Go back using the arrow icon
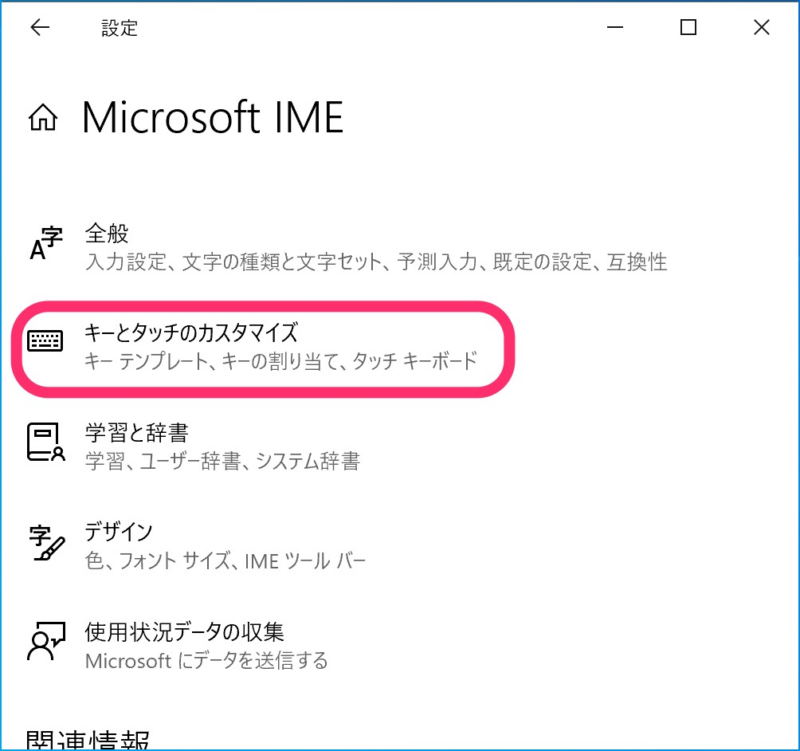 click(40, 28)
